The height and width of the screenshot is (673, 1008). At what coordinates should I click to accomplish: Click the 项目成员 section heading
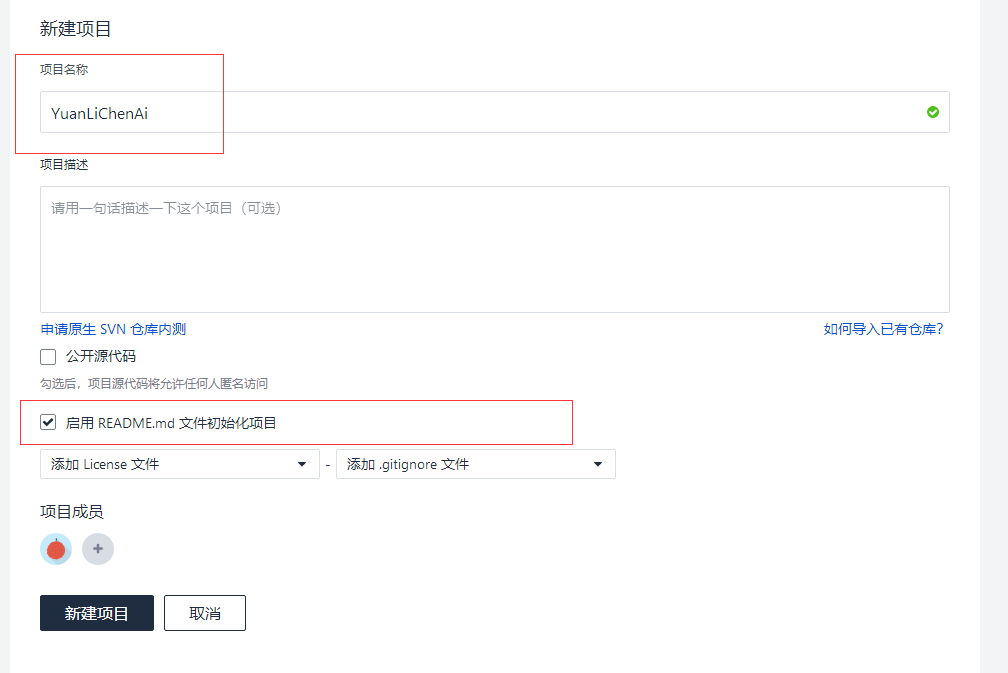(71, 512)
